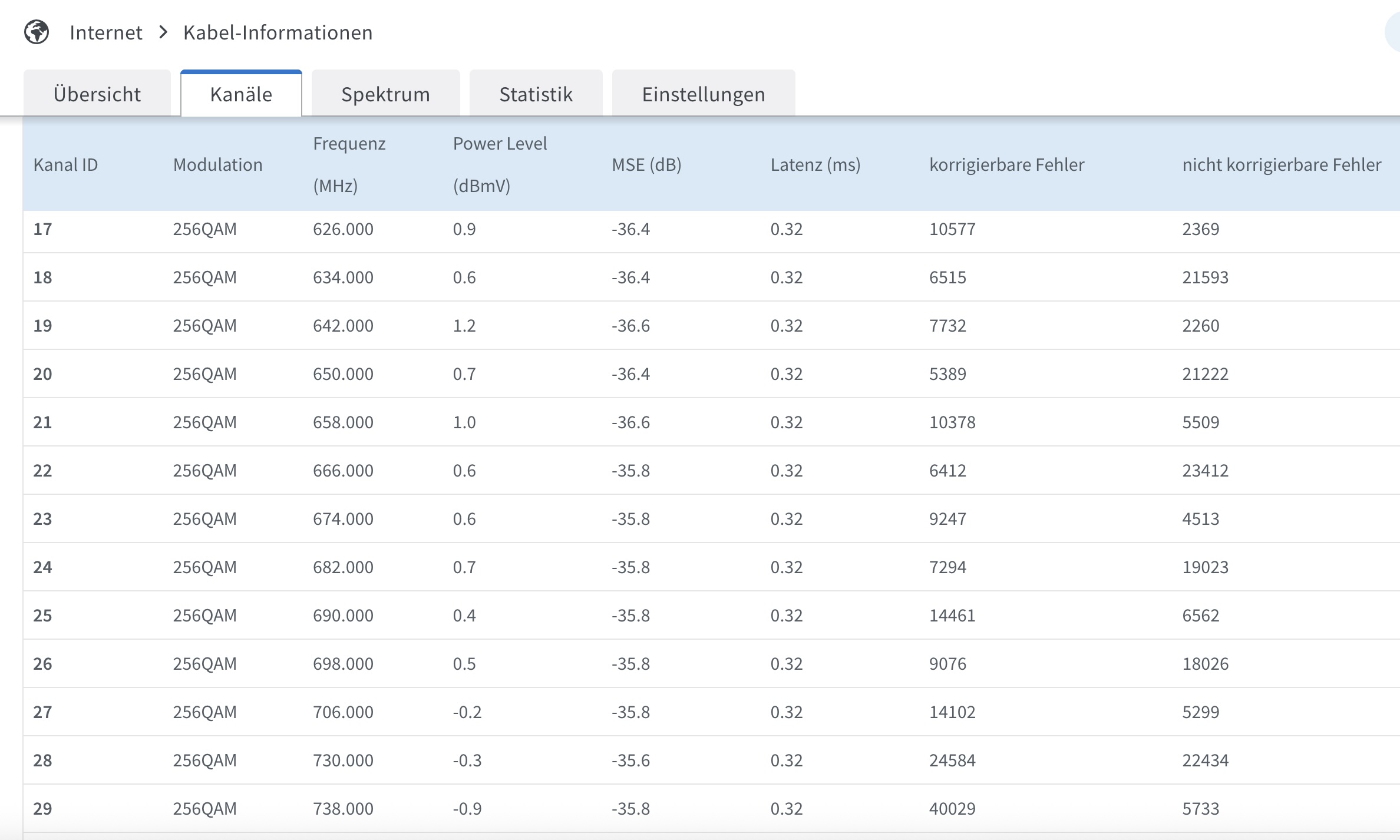Switch to the Übersicht tab
This screenshot has width=1400, height=840.
point(97,94)
